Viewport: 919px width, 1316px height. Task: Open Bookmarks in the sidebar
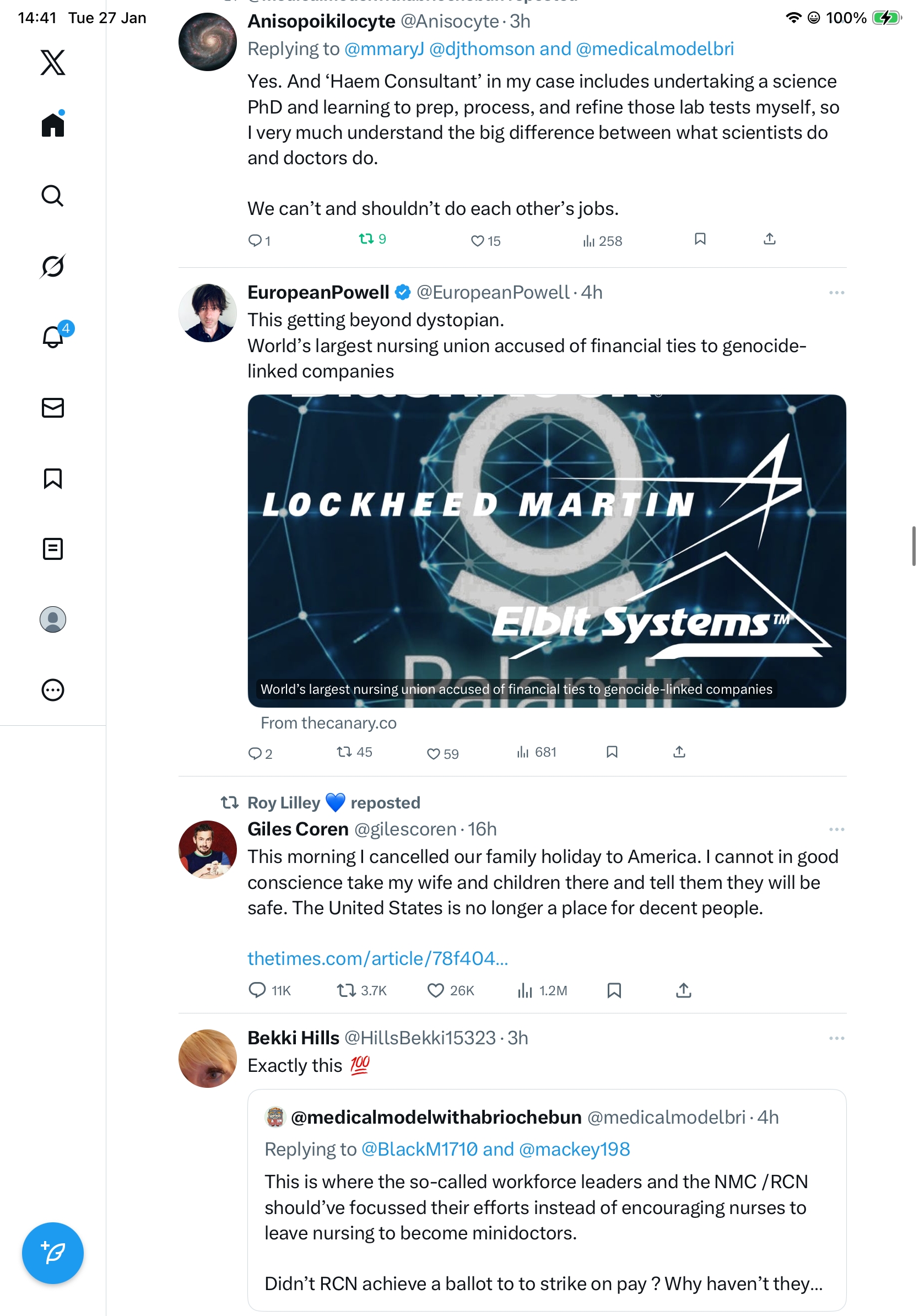53,478
